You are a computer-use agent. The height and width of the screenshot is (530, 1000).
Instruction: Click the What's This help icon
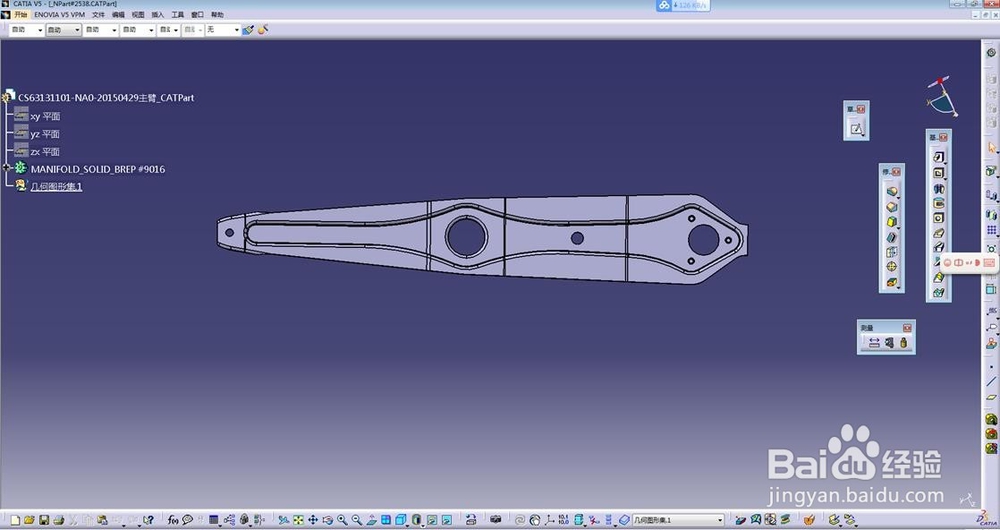coord(149,520)
